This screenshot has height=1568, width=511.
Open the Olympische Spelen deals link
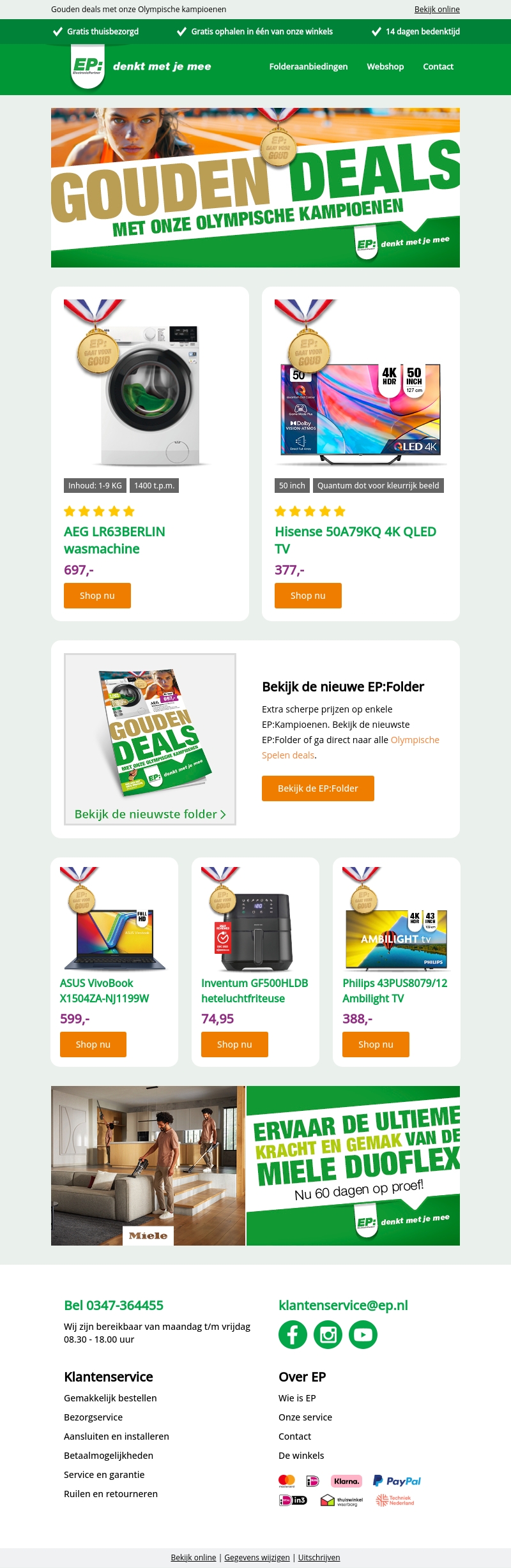(351, 748)
